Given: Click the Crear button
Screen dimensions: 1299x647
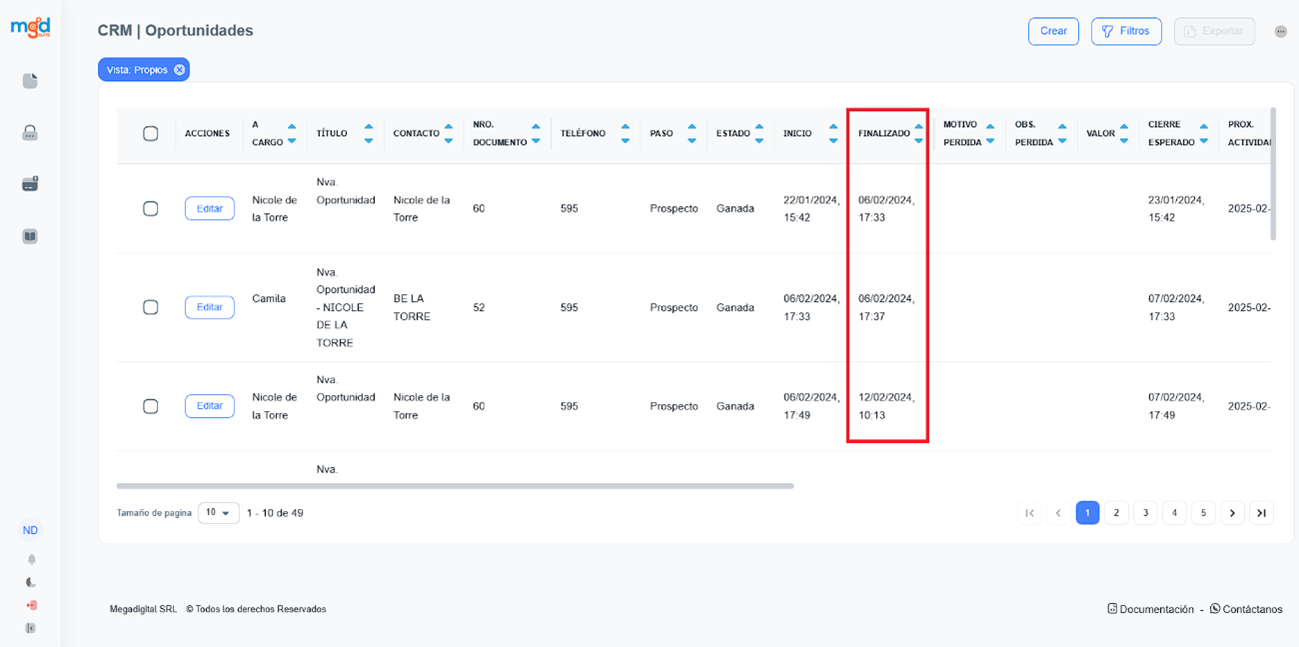Looking at the screenshot, I should (1053, 31).
